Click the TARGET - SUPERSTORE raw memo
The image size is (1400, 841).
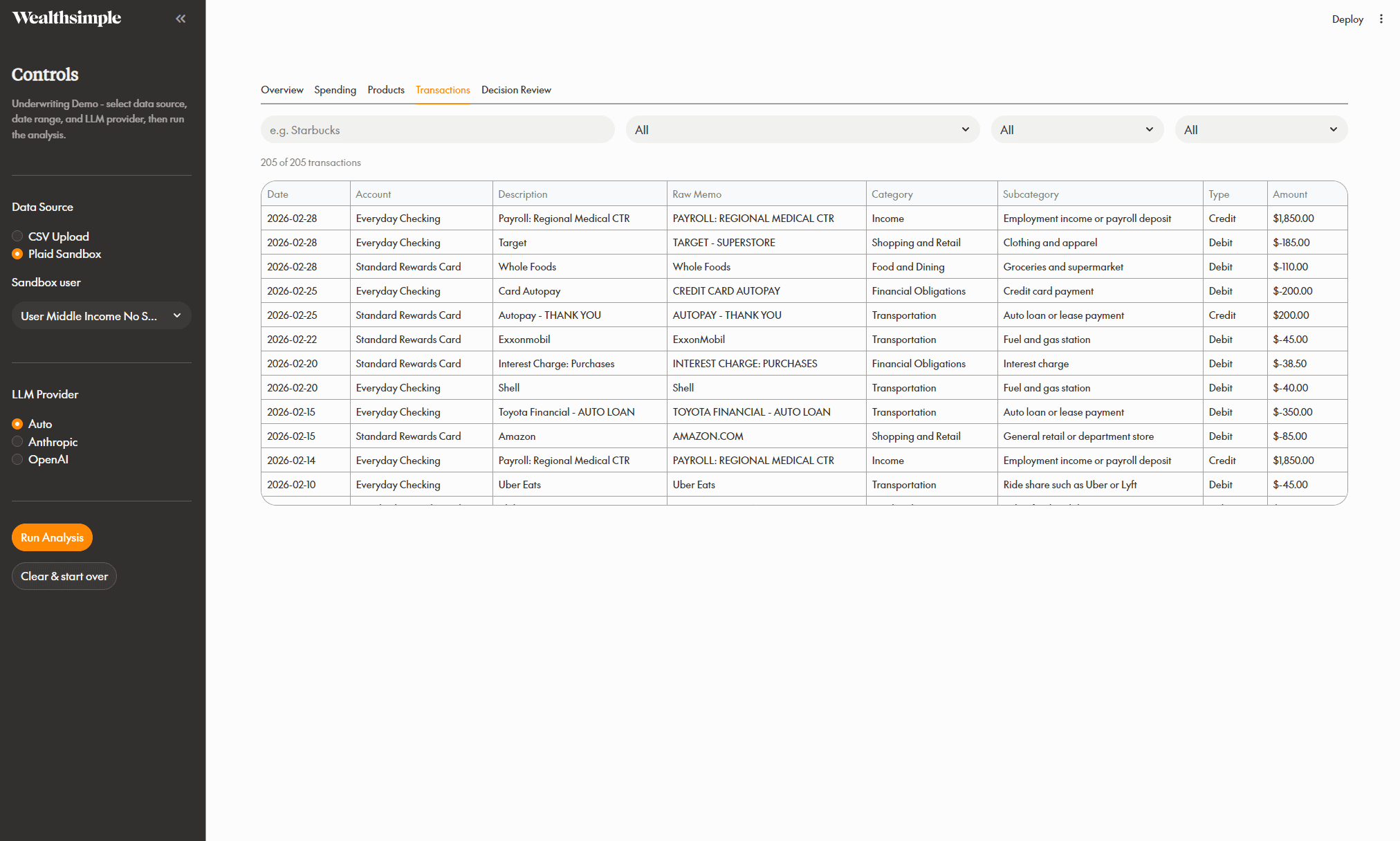(766, 243)
